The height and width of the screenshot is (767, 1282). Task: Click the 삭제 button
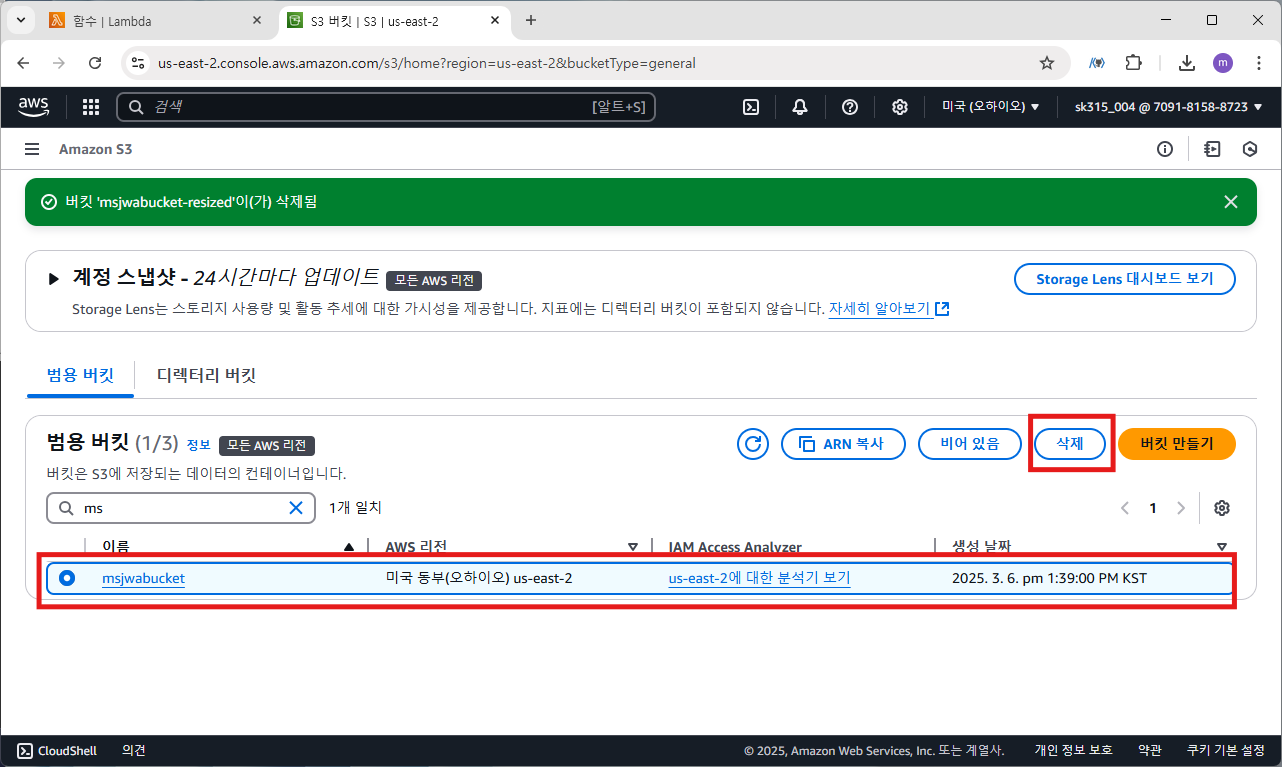1070,444
